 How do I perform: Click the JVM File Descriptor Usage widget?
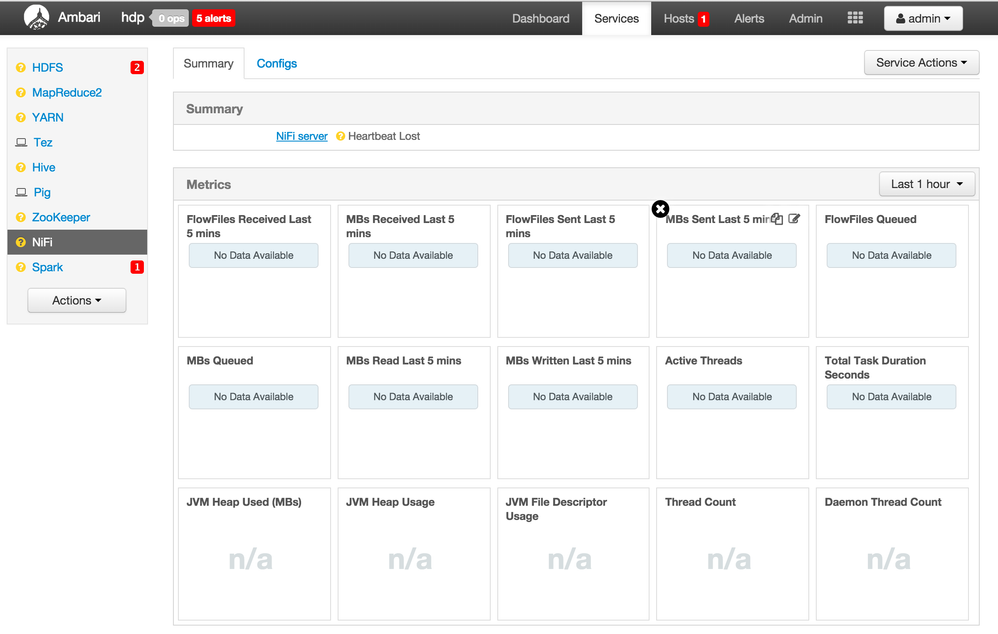573,554
